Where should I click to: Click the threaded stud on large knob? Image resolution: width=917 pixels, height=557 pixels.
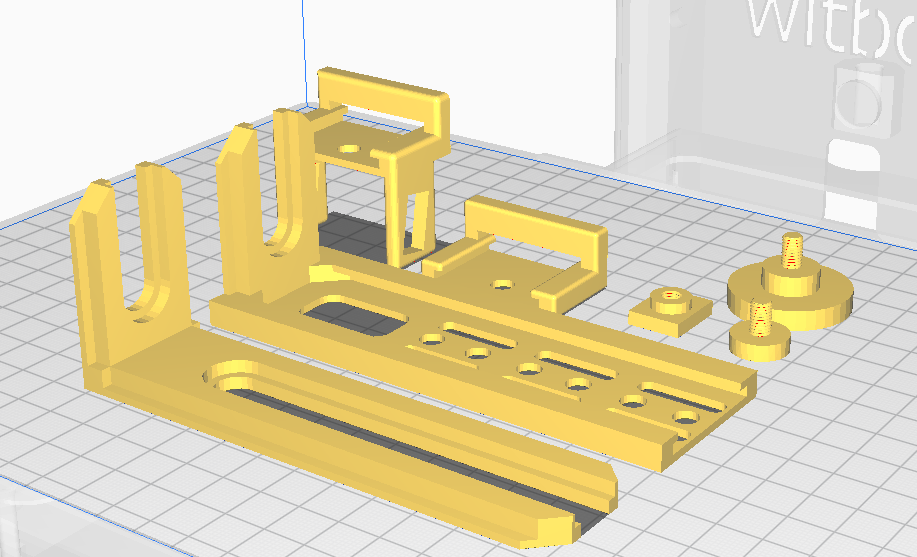coord(791,250)
